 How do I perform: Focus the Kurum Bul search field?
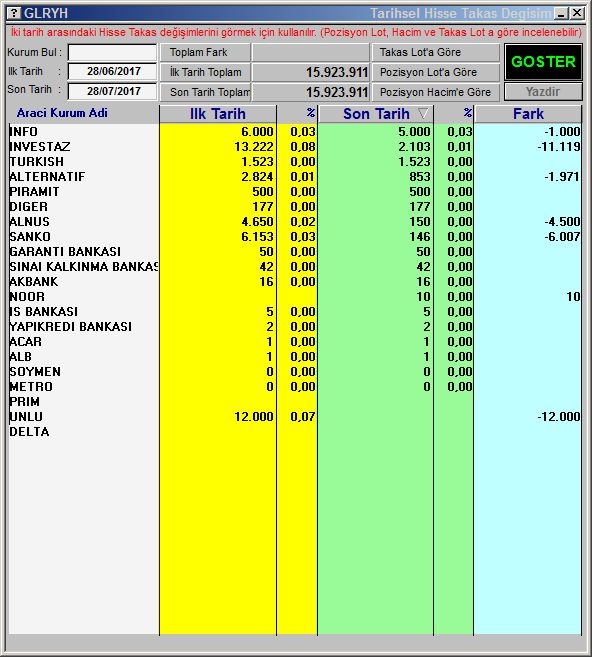(x=112, y=52)
